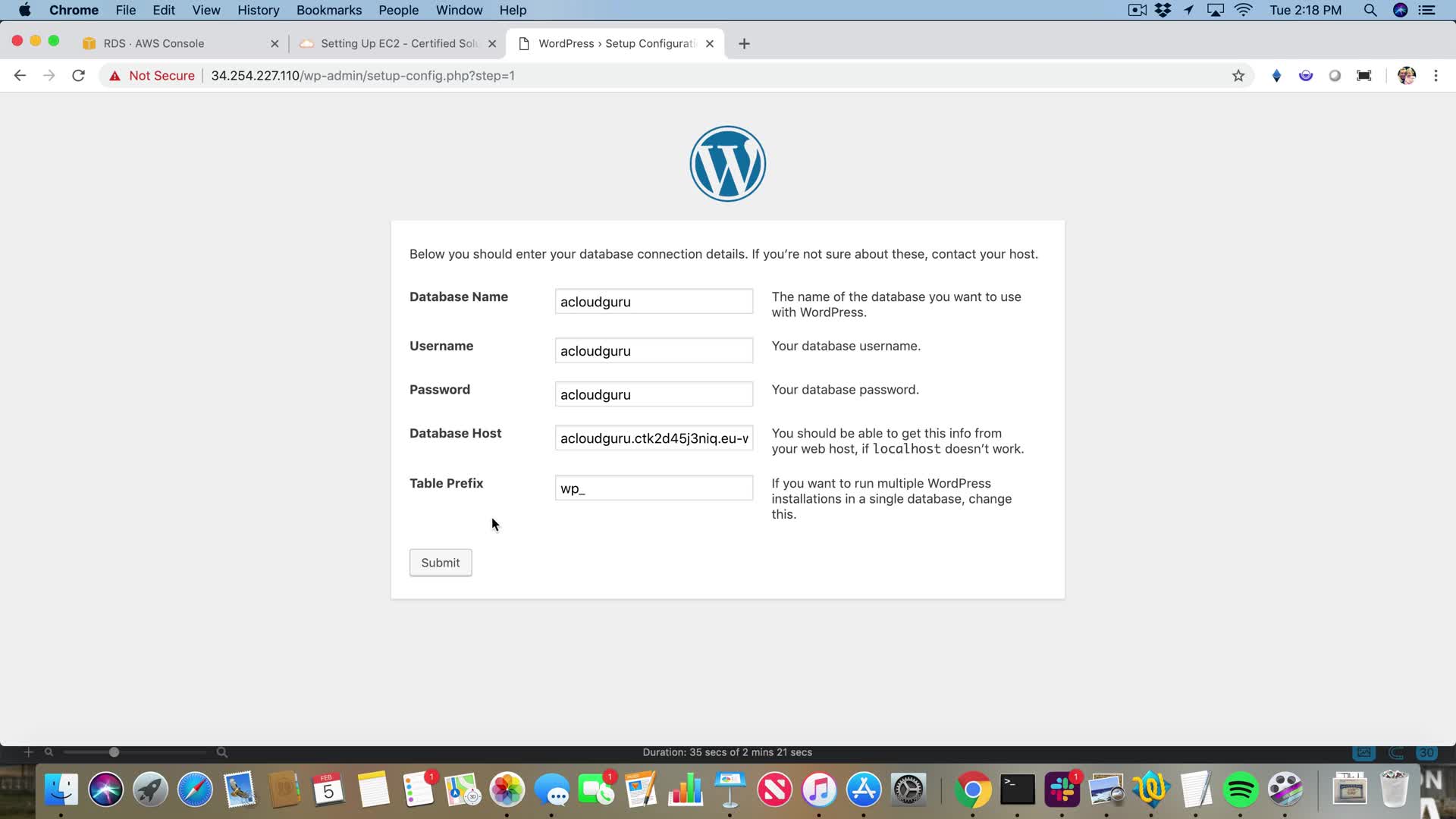Open the History menu

point(258,10)
